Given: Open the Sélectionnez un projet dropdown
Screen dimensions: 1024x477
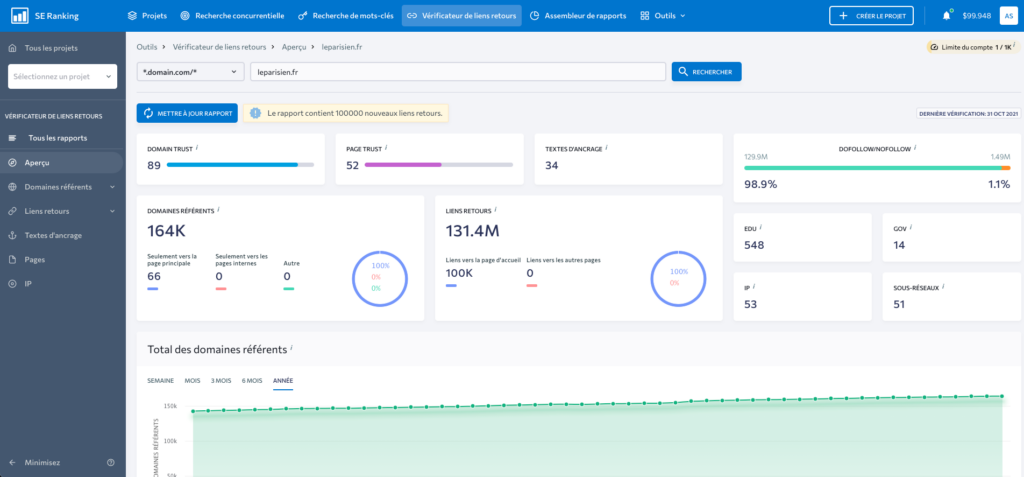Looking at the screenshot, I should [63, 76].
